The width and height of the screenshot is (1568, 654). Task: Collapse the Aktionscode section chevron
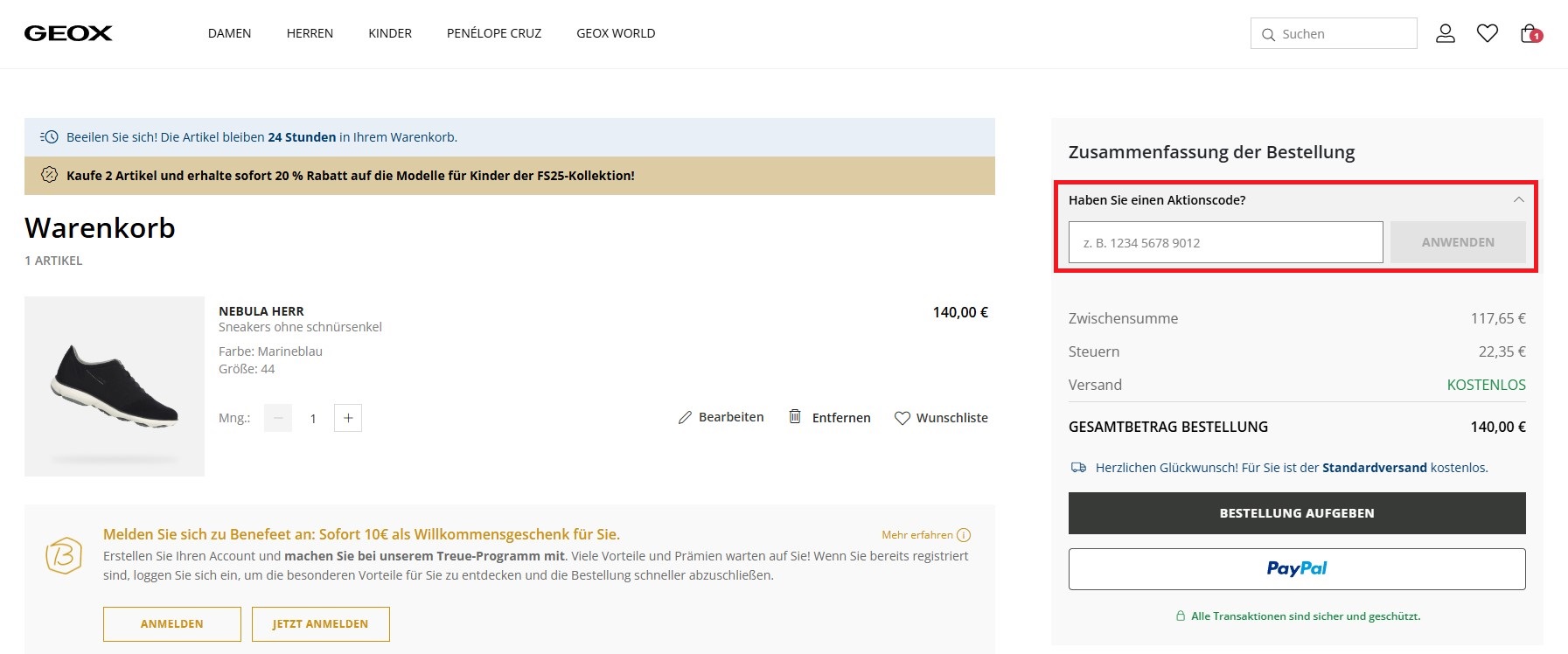1518,200
